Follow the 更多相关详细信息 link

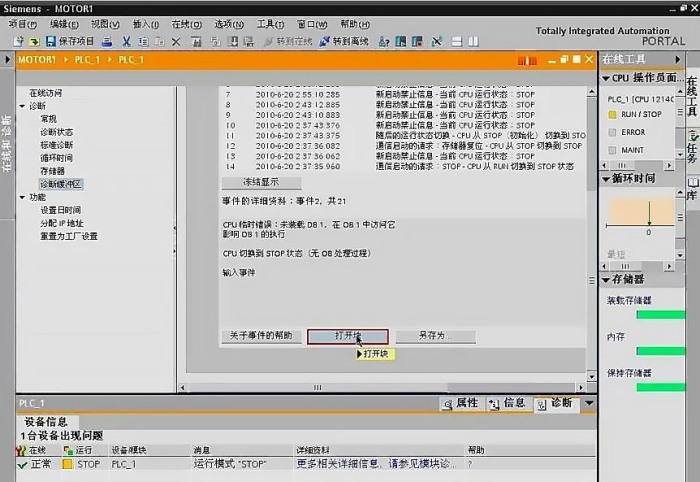point(376,464)
